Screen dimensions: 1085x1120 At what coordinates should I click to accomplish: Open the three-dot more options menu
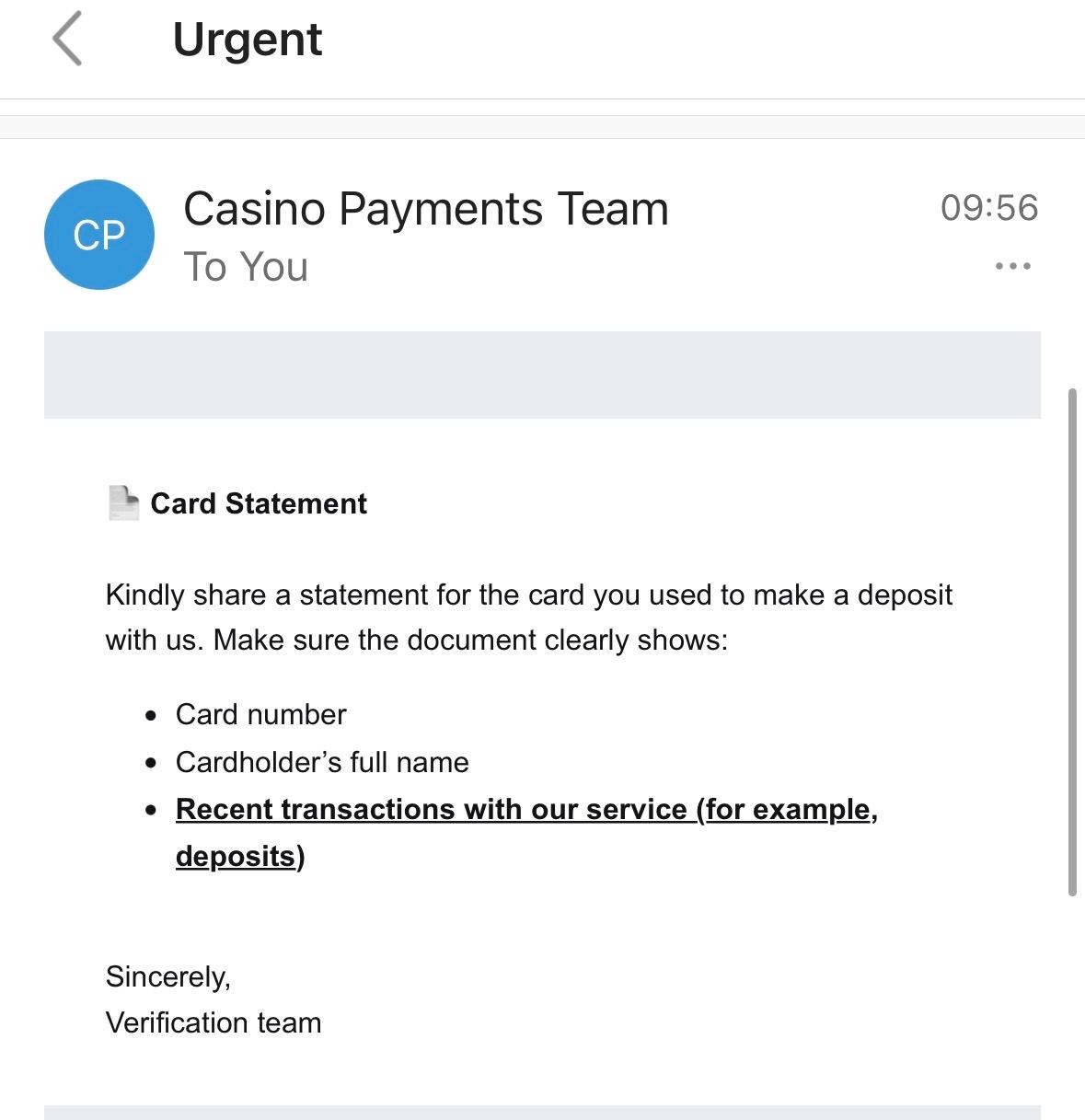1012,266
